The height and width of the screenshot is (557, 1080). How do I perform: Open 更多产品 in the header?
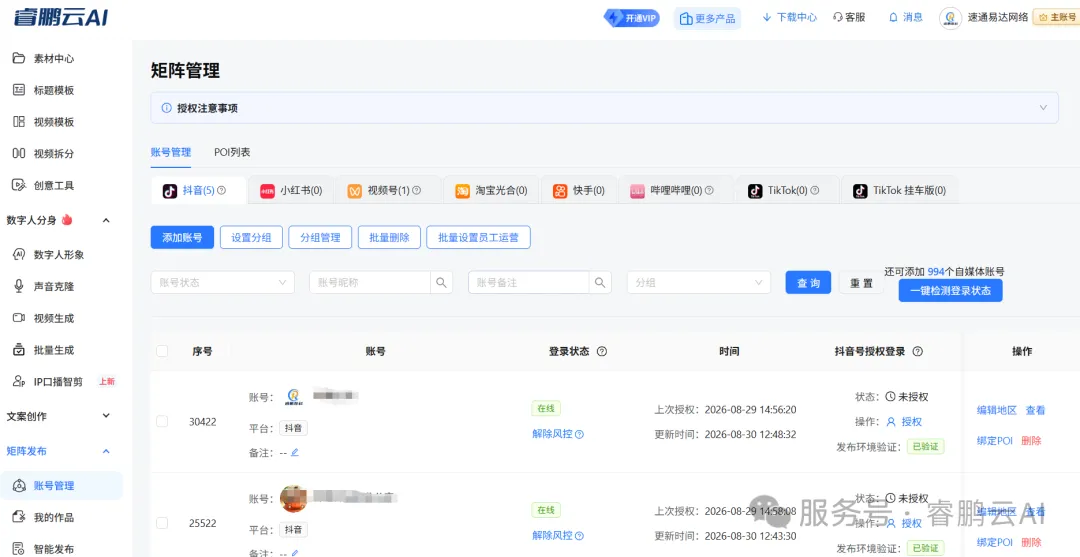coord(707,19)
